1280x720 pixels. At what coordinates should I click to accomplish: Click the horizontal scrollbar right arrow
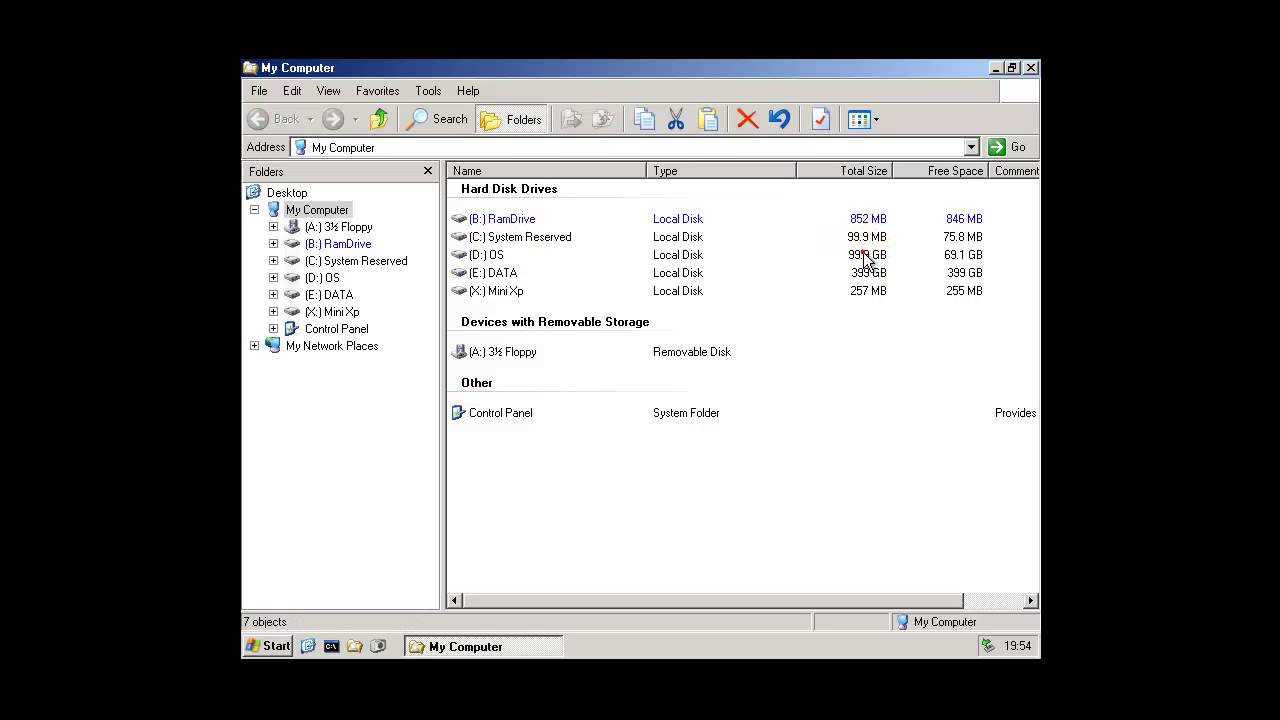pos(1030,601)
